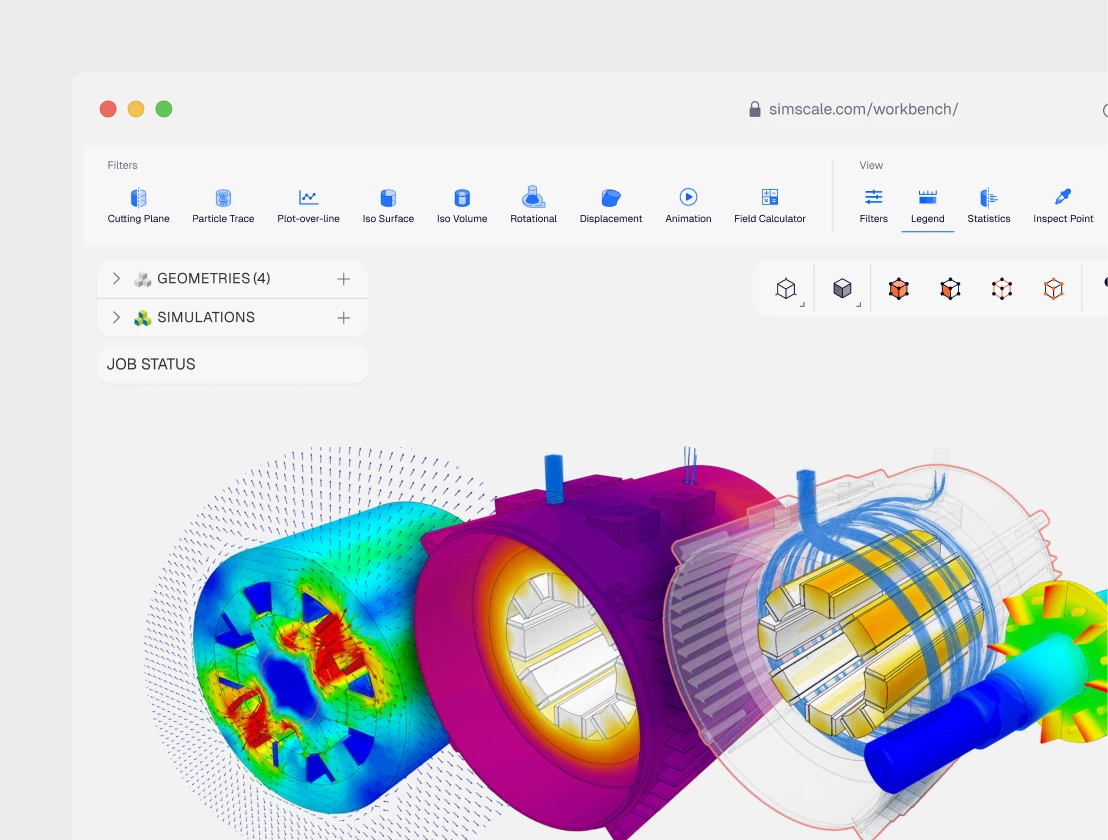
Task: Select the Displacement filter
Action: click(x=611, y=206)
